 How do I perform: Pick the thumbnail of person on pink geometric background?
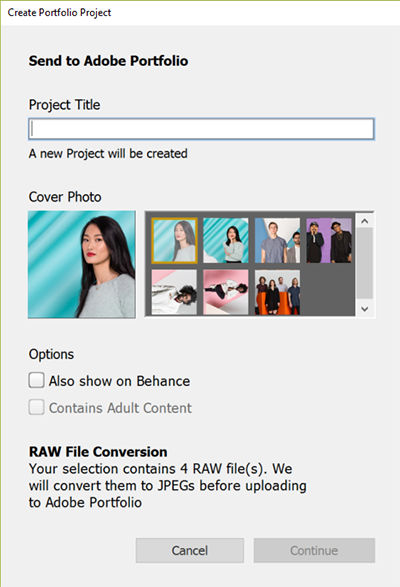point(225,292)
